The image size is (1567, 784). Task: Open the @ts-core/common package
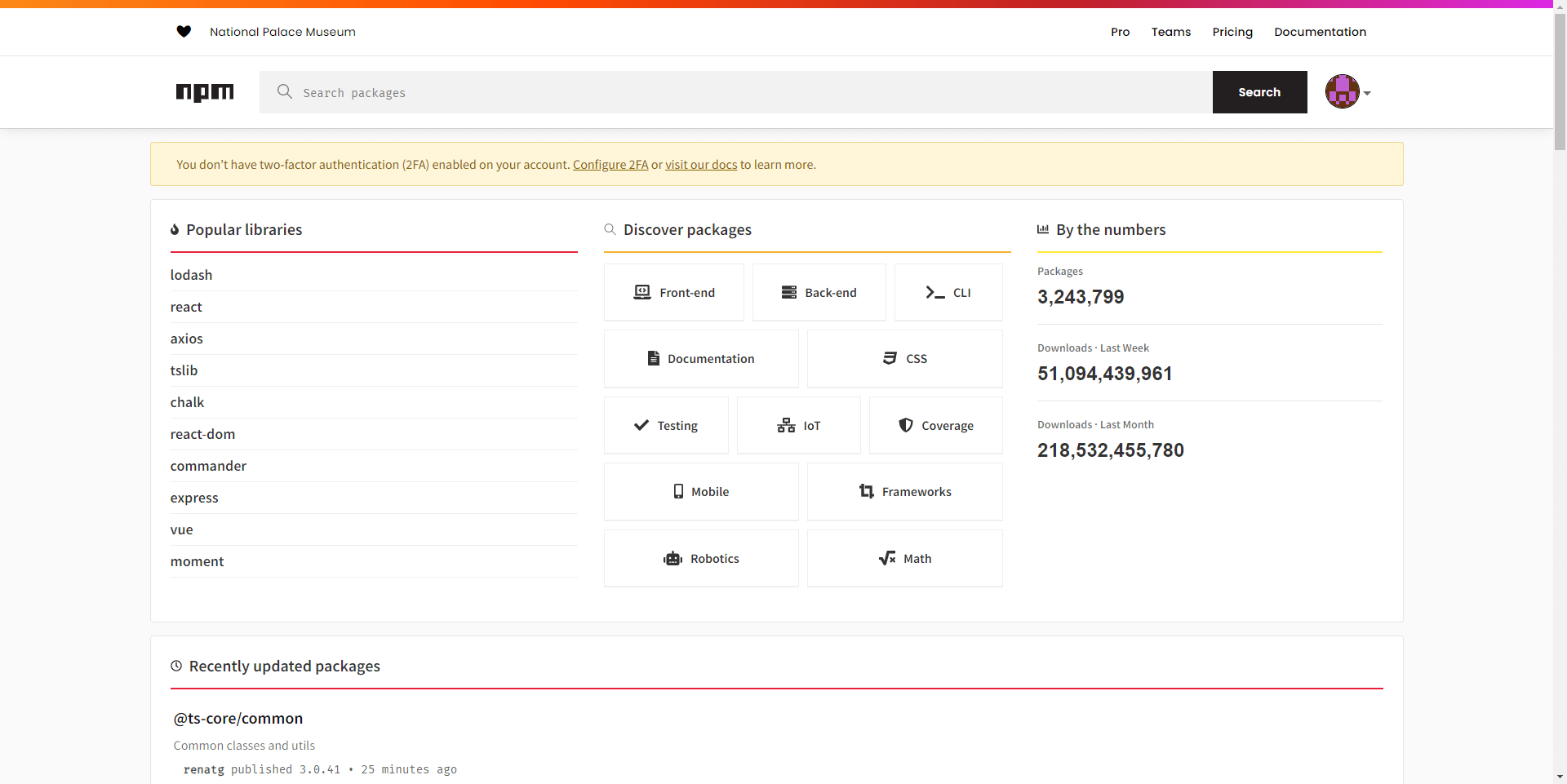(238, 719)
